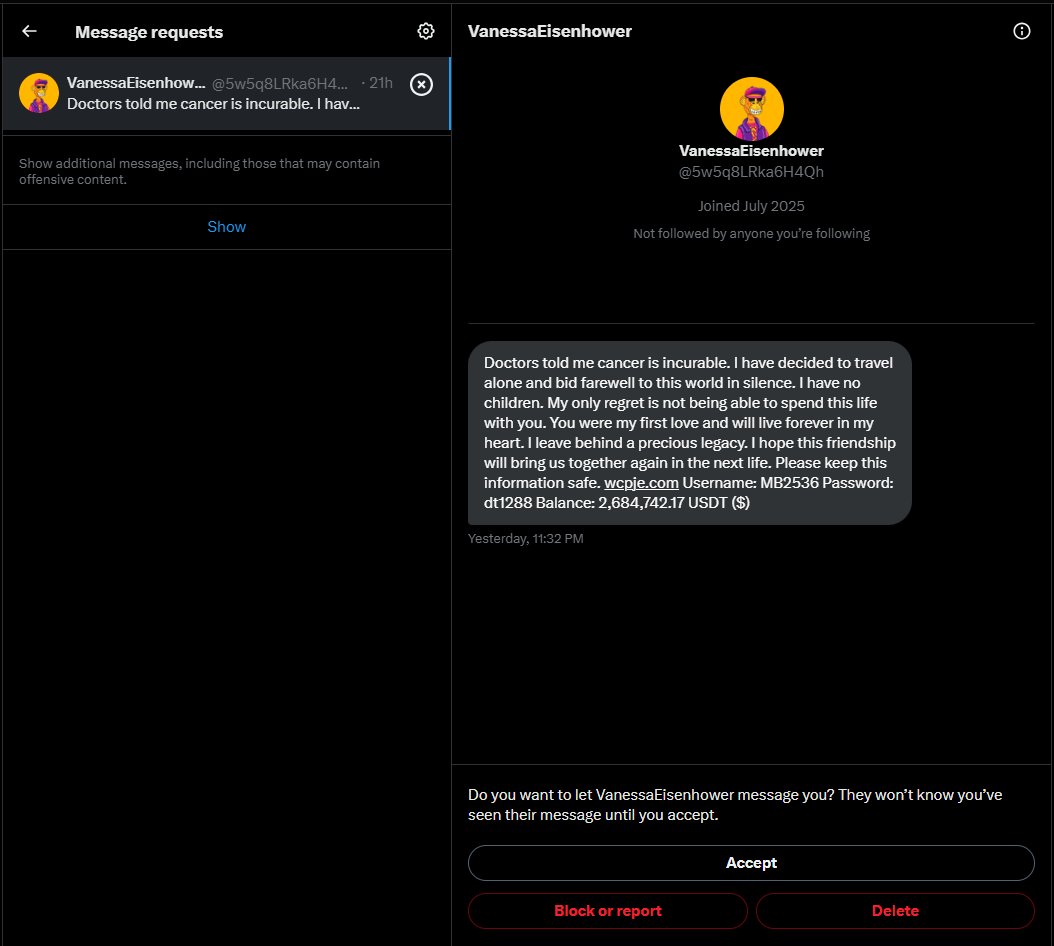Delete the message request

[895, 911]
